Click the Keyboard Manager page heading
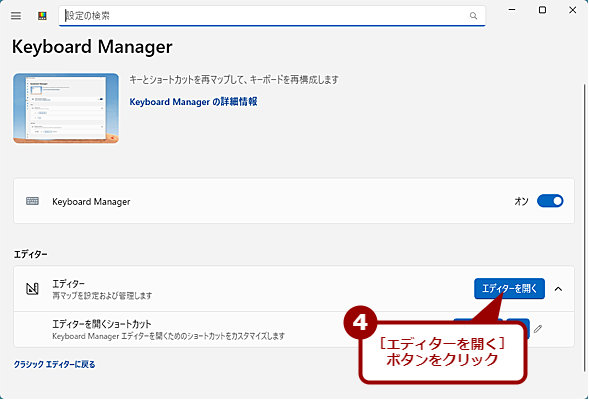Image resolution: width=589 pixels, height=400 pixels. 92,47
